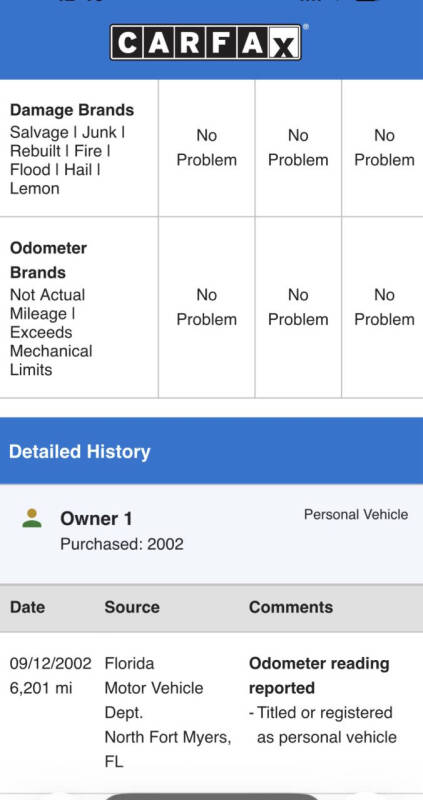423x800 pixels.
Task: Select the Damage Brands row label
Action: tap(72, 110)
